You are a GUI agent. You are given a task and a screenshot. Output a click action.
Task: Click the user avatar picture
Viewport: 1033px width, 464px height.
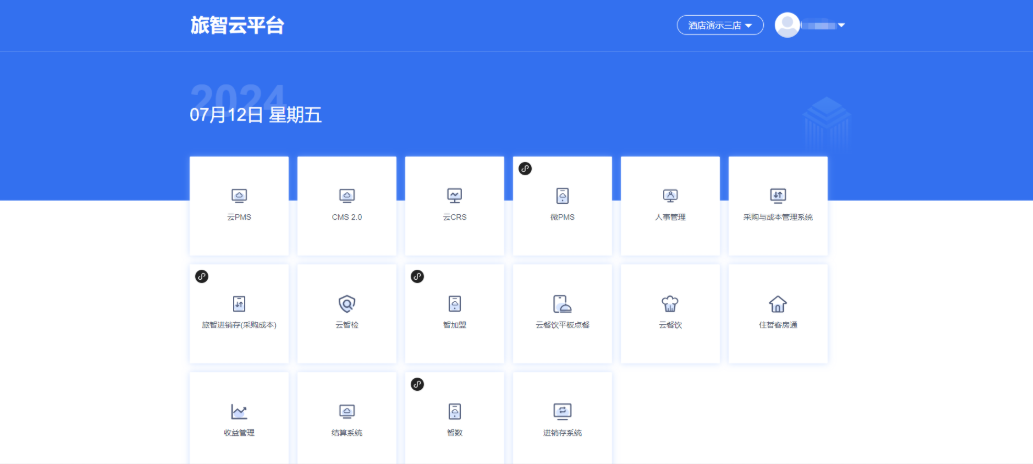click(x=787, y=25)
